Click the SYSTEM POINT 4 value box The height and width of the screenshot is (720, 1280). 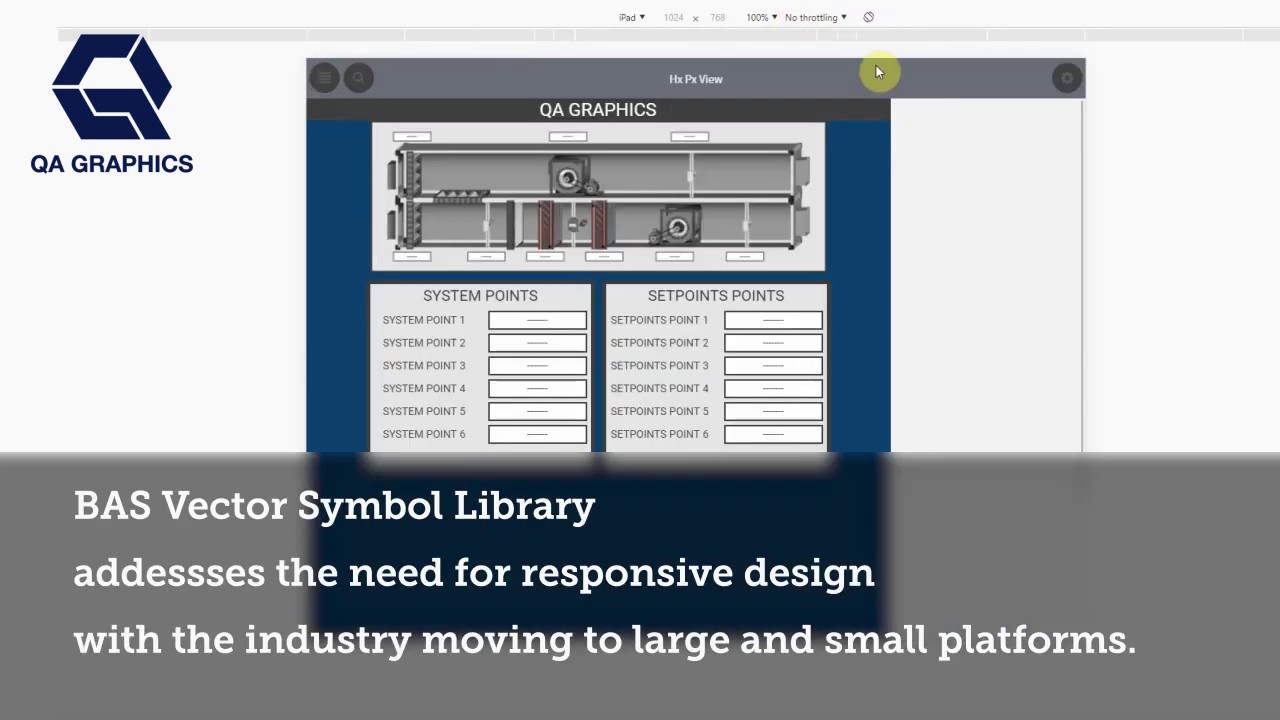537,388
